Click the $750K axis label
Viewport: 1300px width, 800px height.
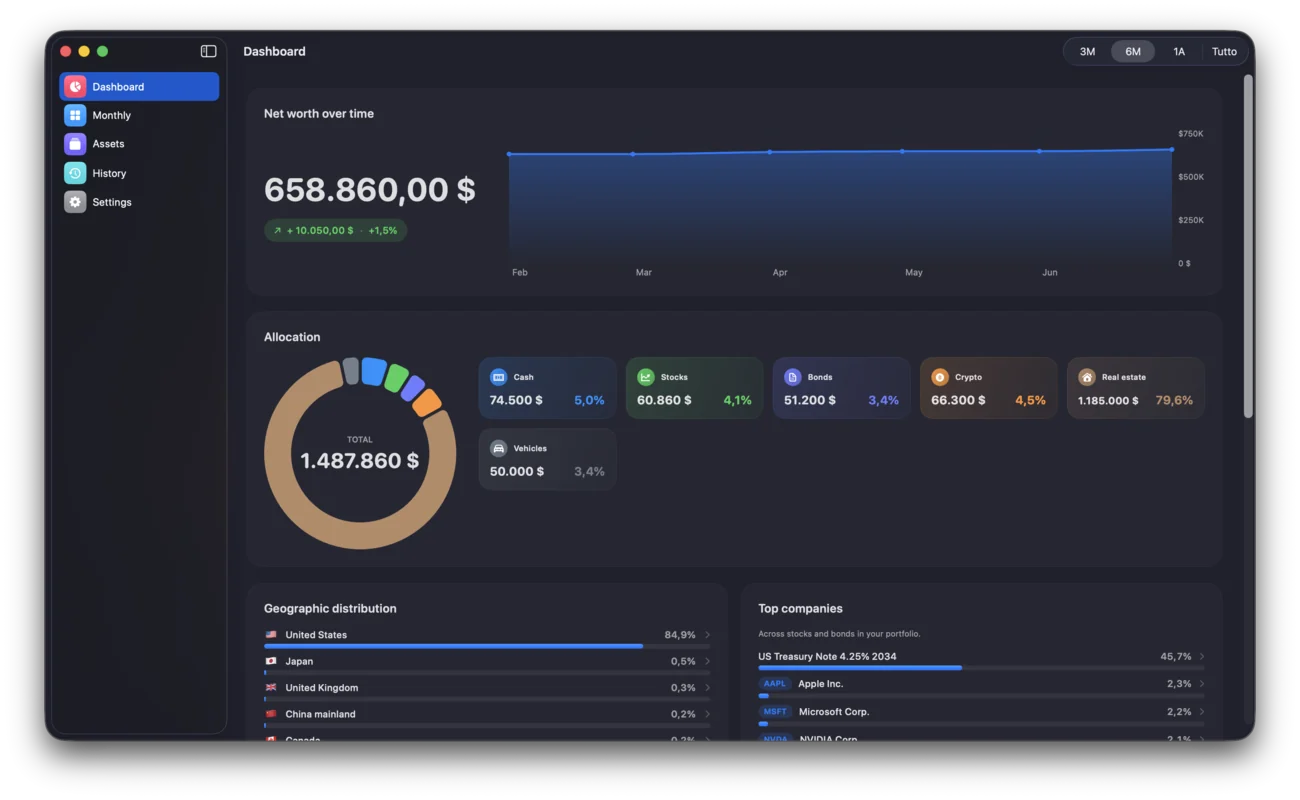tap(1191, 134)
